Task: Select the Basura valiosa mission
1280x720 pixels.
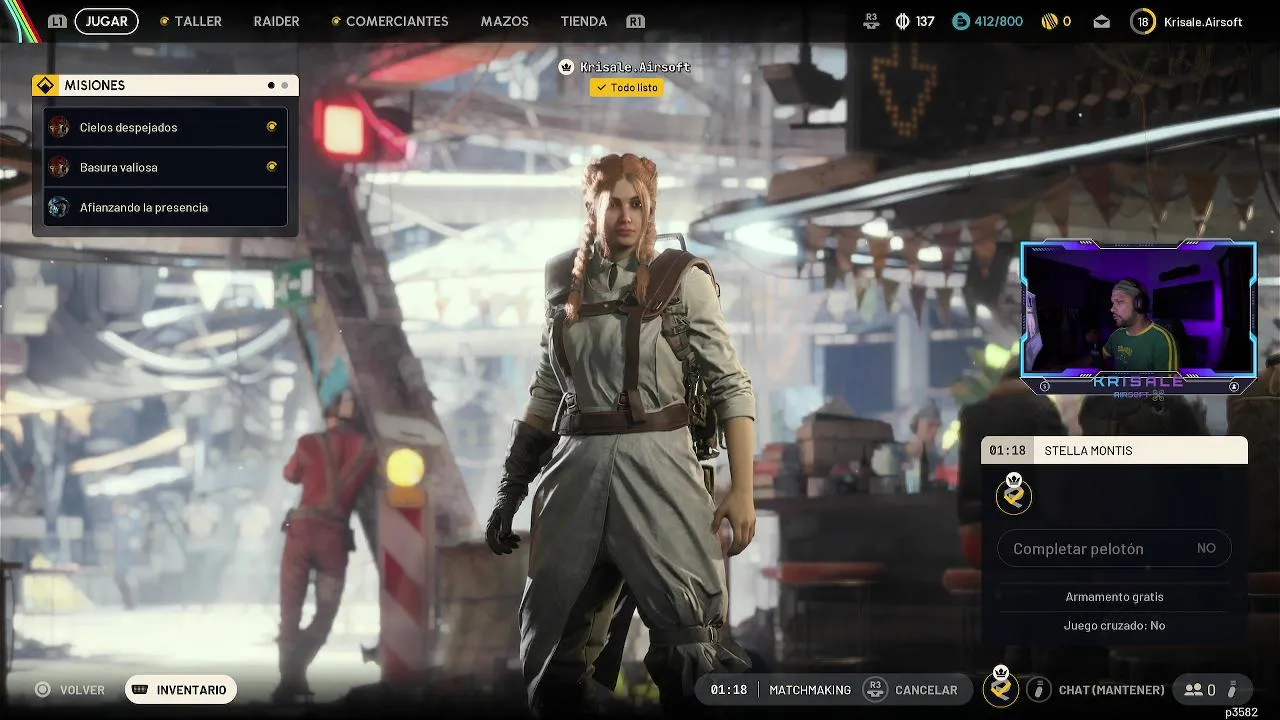Action: point(165,167)
